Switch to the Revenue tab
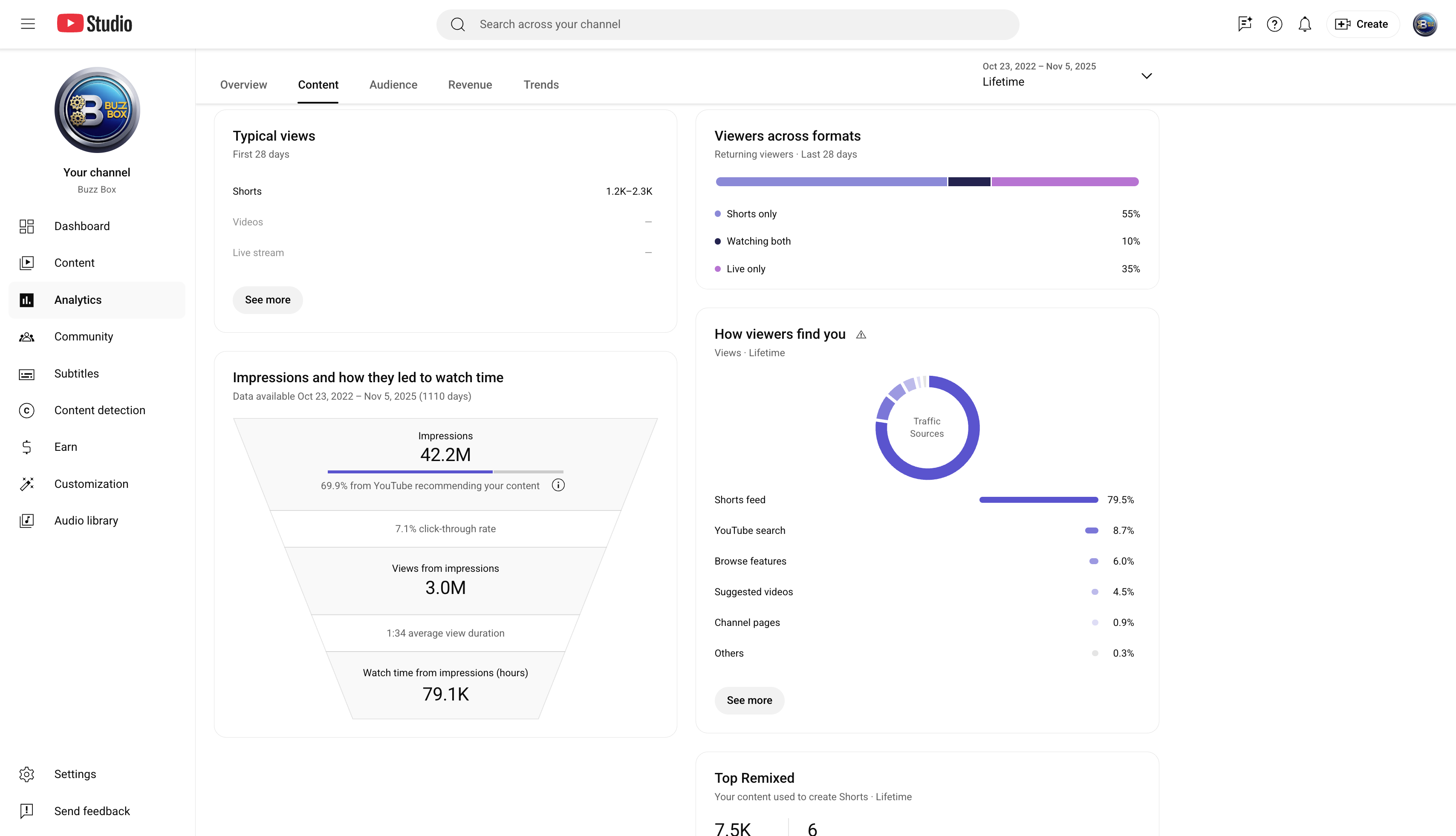This screenshot has height=836, width=1456. [470, 84]
